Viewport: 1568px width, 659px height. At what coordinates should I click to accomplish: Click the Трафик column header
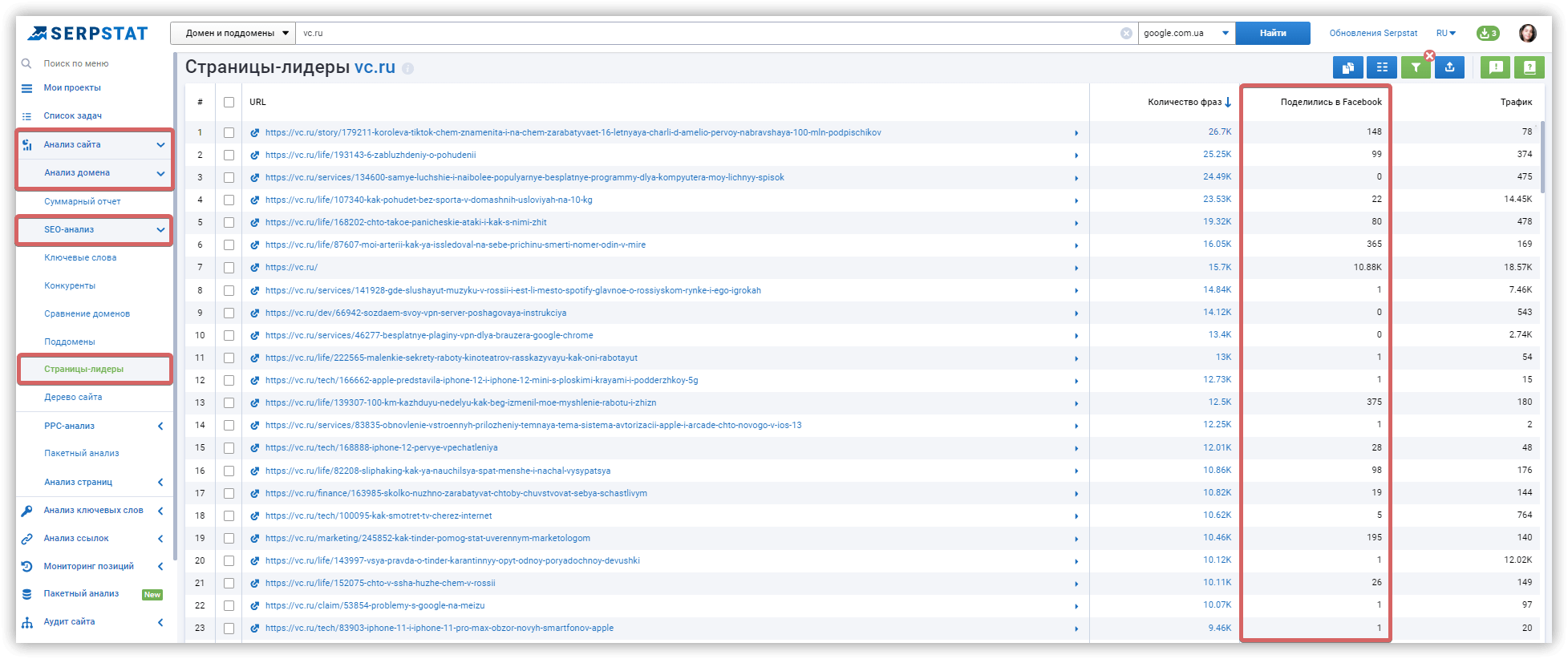(x=1516, y=102)
